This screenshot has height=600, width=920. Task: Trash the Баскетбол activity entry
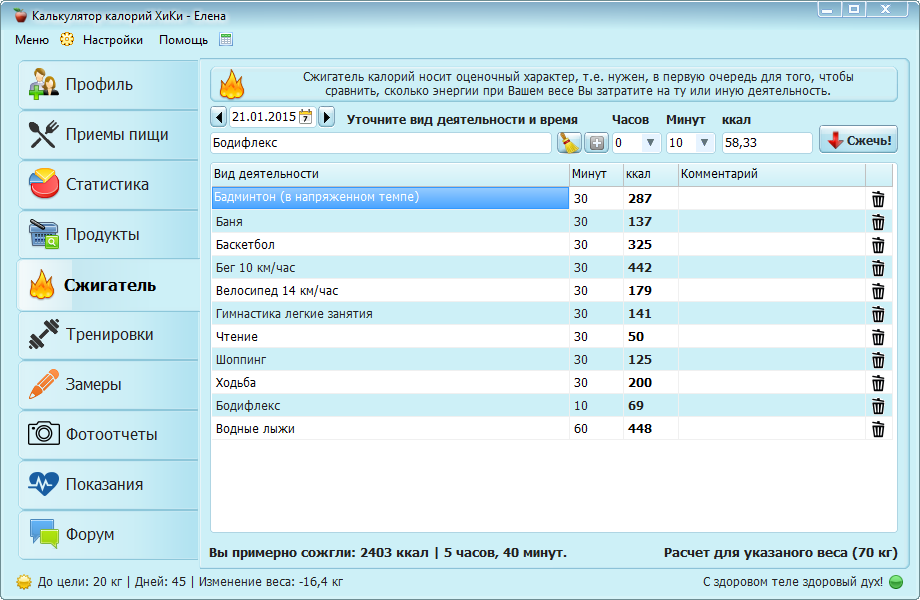(878, 245)
